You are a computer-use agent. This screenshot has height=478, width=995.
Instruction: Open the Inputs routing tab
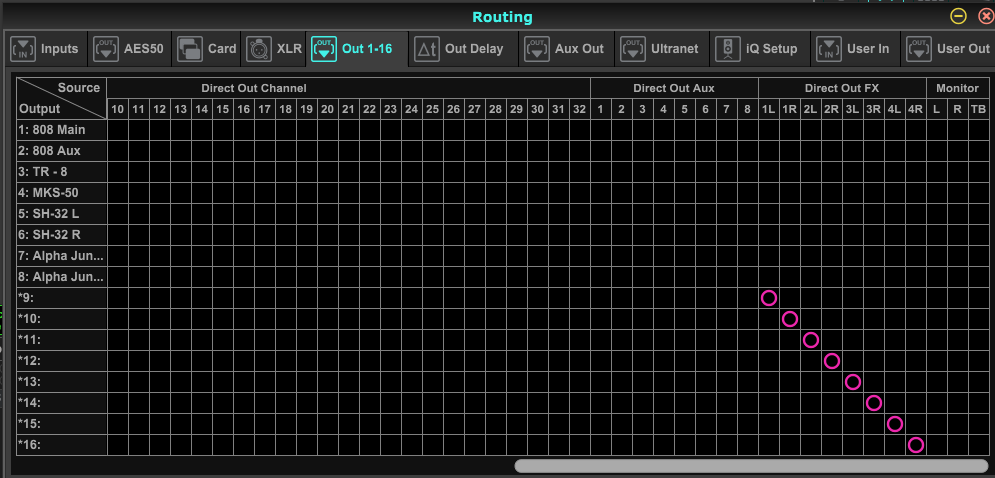pos(46,49)
